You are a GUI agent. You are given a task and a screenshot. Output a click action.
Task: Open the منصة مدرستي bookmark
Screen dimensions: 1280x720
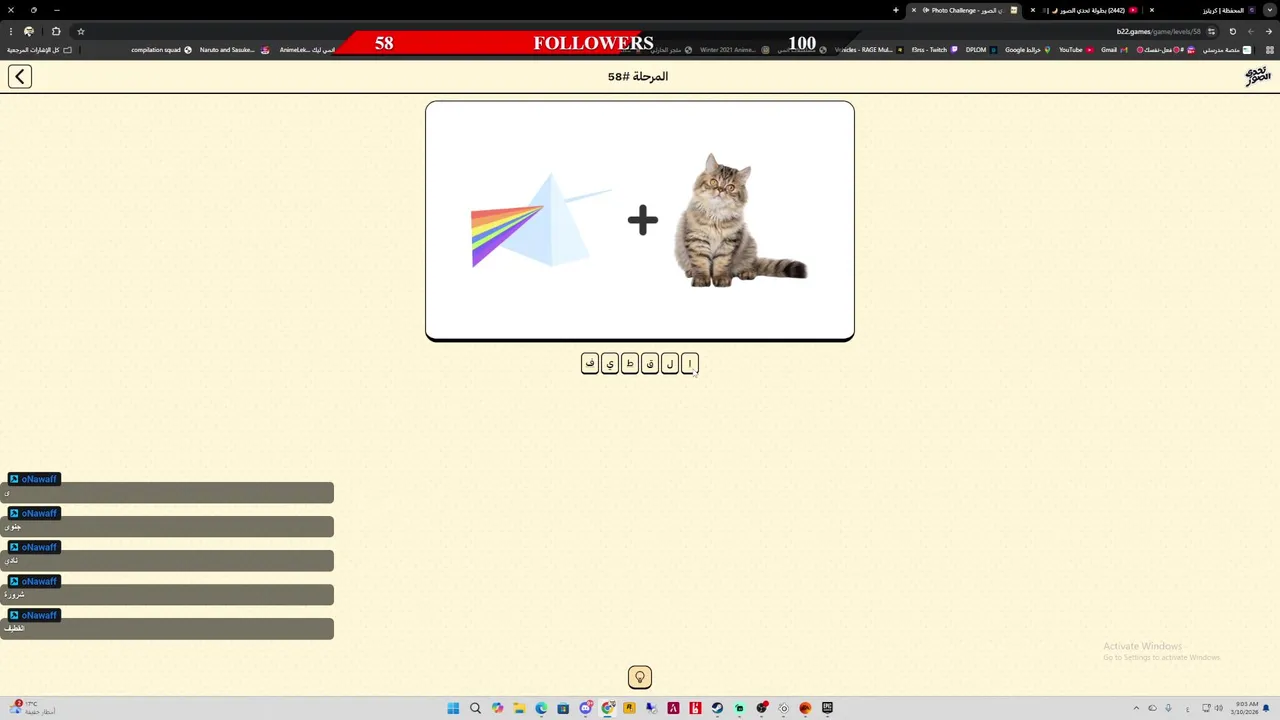tap(1226, 50)
